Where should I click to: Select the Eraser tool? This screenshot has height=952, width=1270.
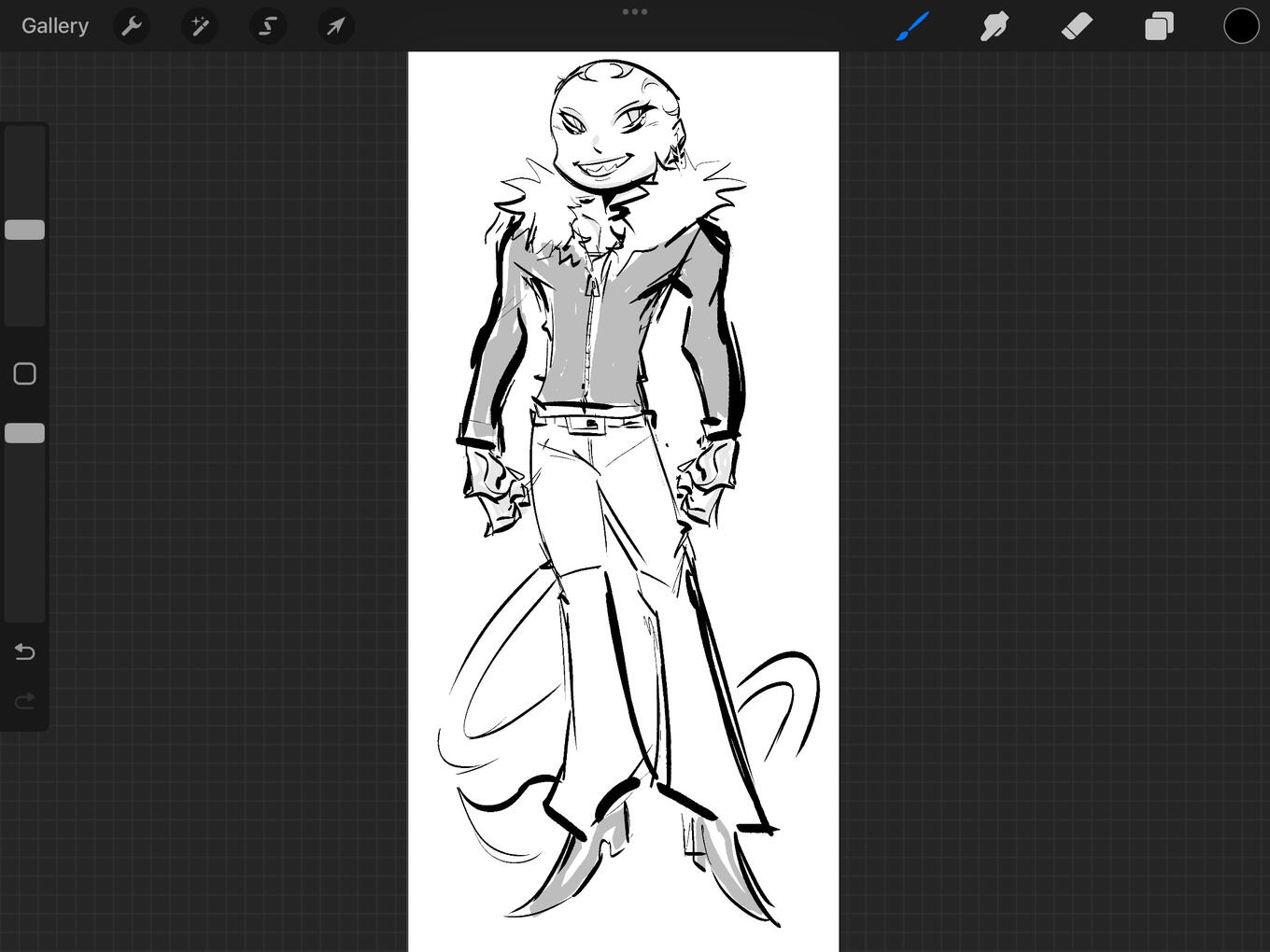tap(1077, 26)
